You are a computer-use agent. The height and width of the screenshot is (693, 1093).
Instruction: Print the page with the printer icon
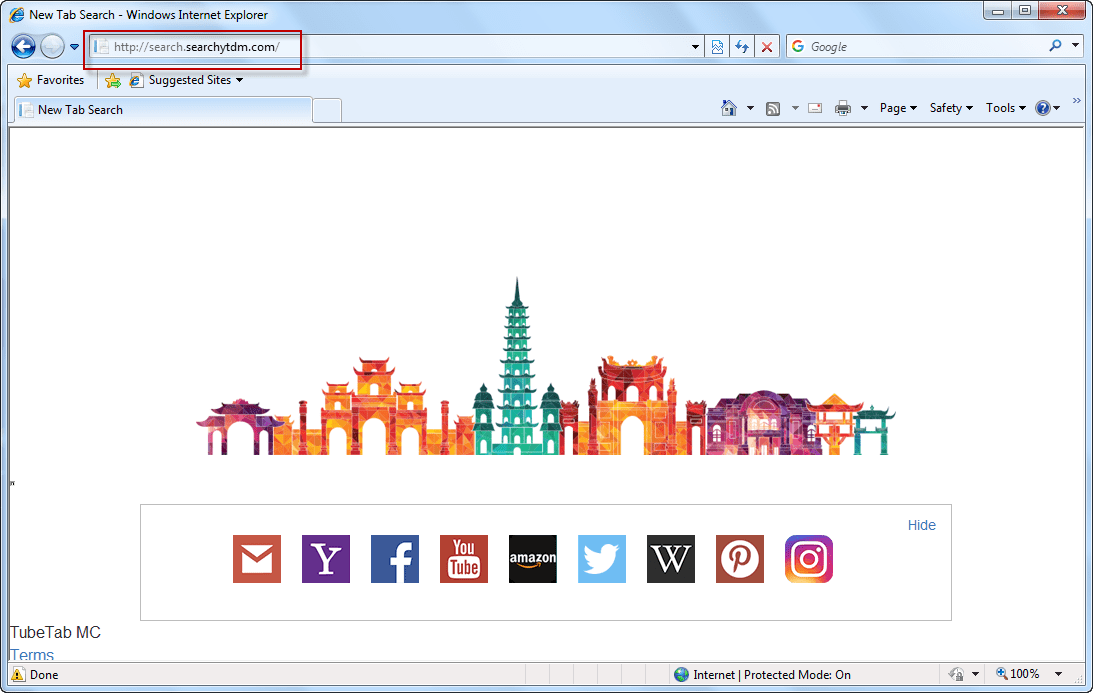coord(843,108)
